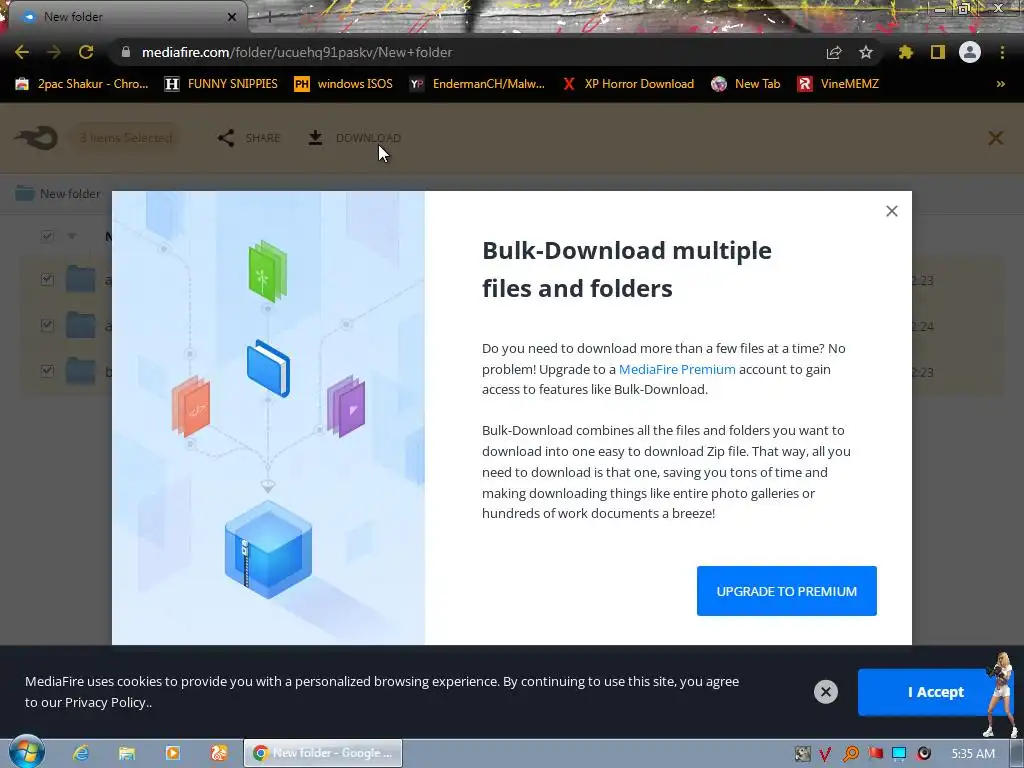This screenshot has width=1024, height=768.
Task: Close the Bulk-Download dialog
Action: 891,211
